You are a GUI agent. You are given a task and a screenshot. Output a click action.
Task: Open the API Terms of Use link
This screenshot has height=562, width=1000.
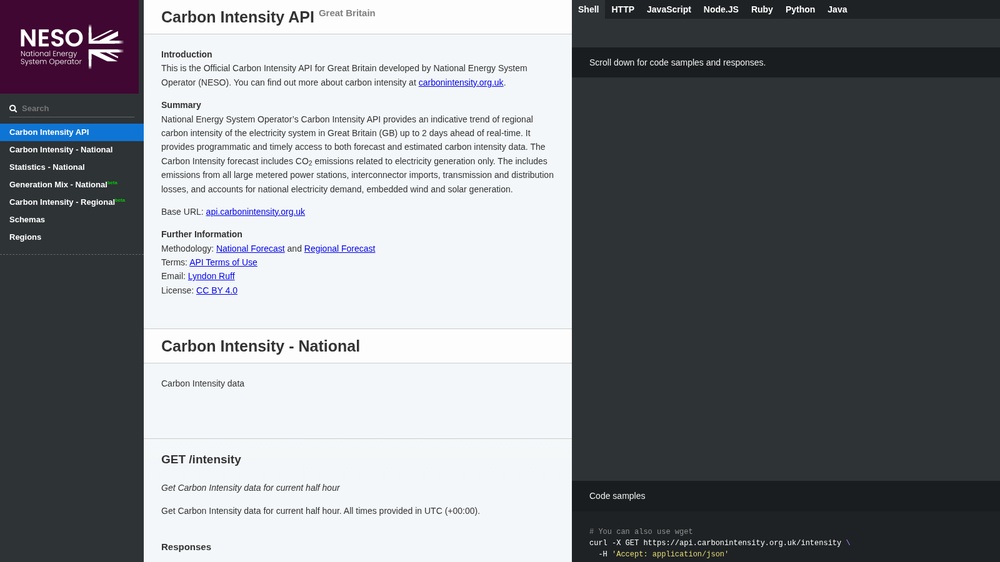click(223, 262)
